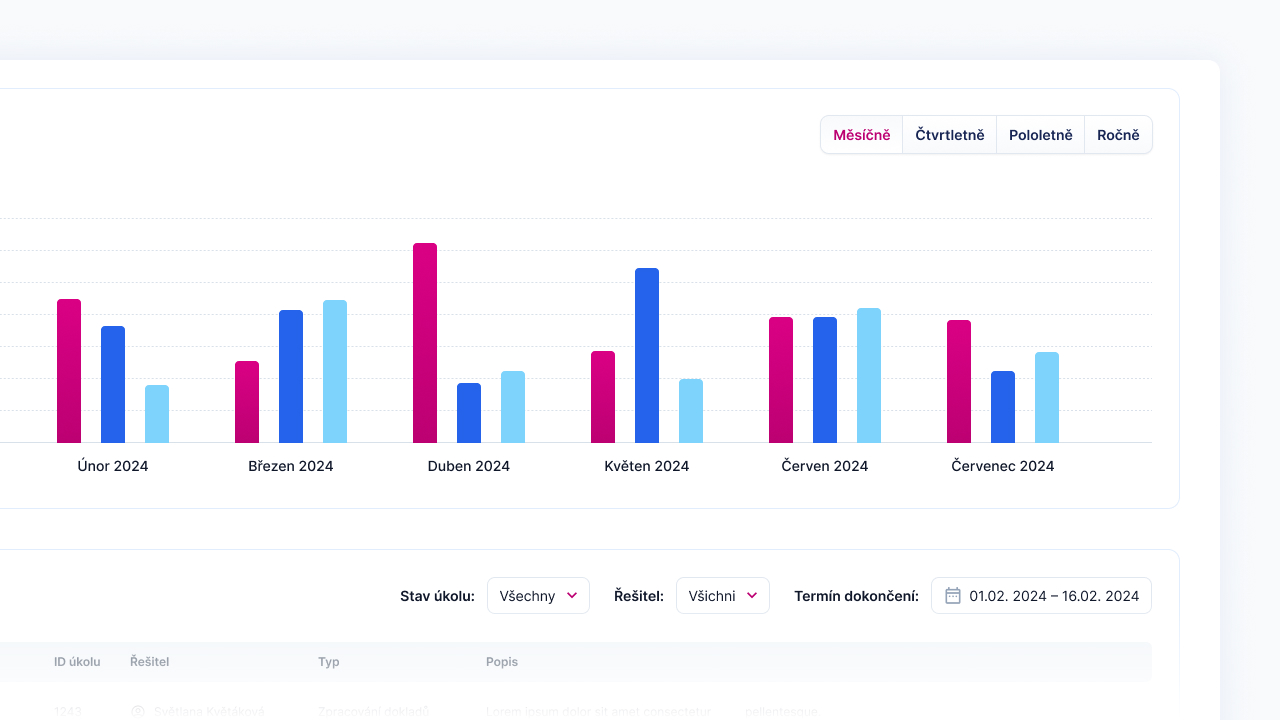Viewport: 1280px width, 720px height.
Task: Click the Popis column header
Action: click(501, 661)
